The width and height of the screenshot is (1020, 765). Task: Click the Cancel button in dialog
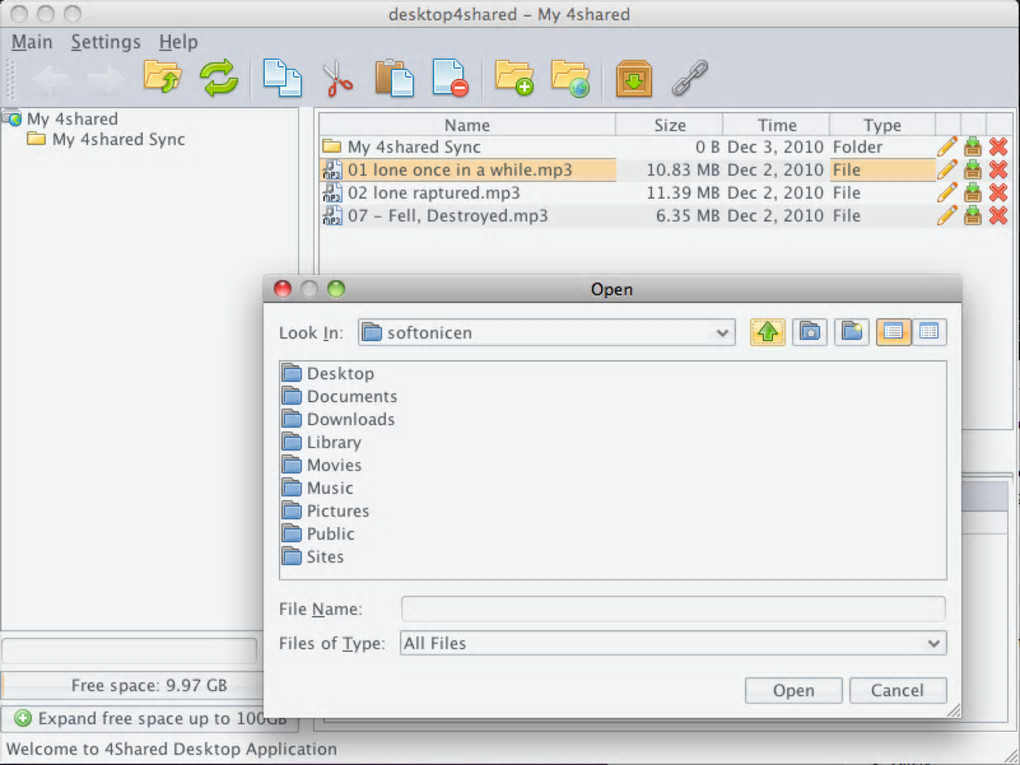coord(898,690)
